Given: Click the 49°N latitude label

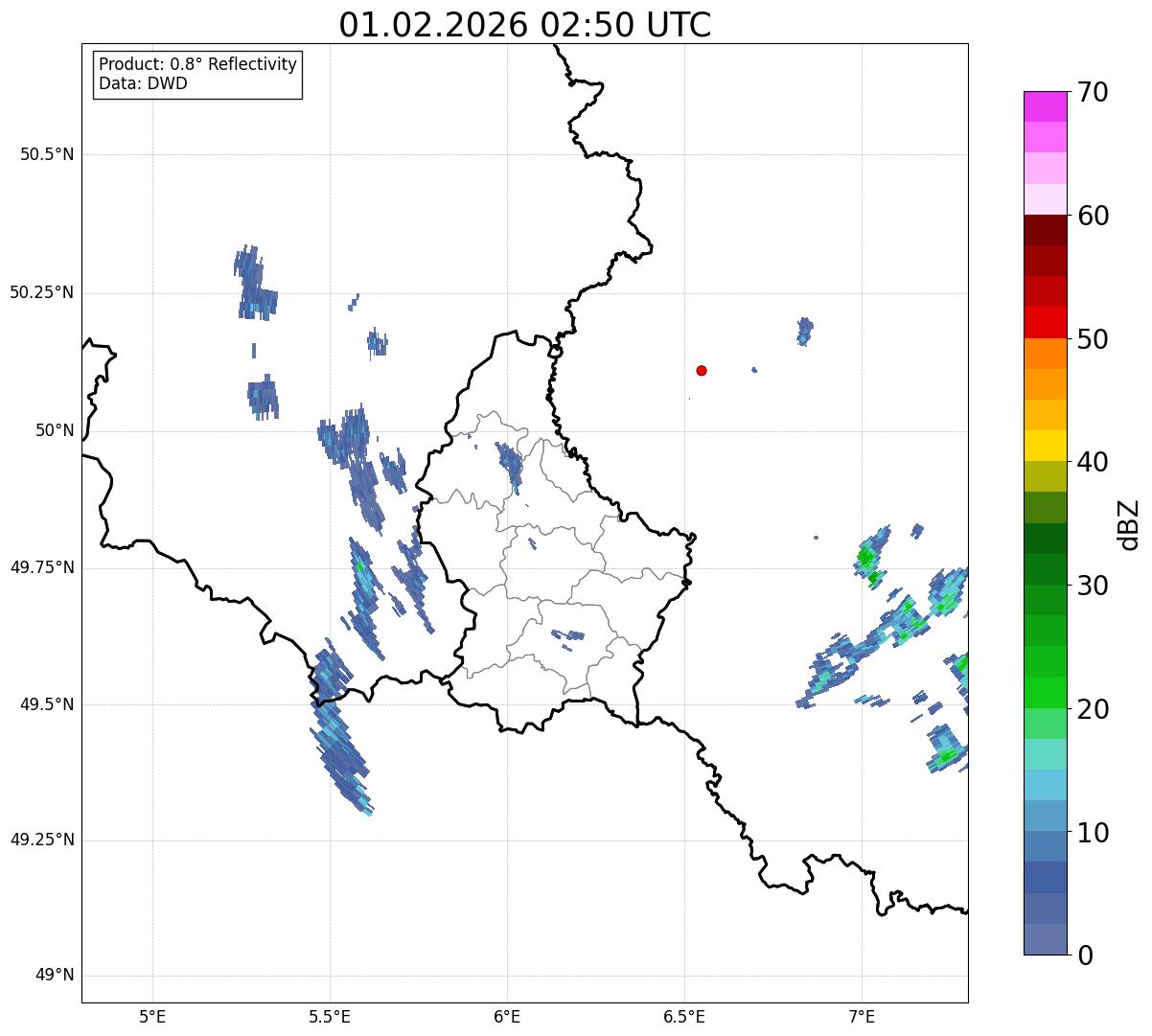Looking at the screenshot, I should 55,976.
